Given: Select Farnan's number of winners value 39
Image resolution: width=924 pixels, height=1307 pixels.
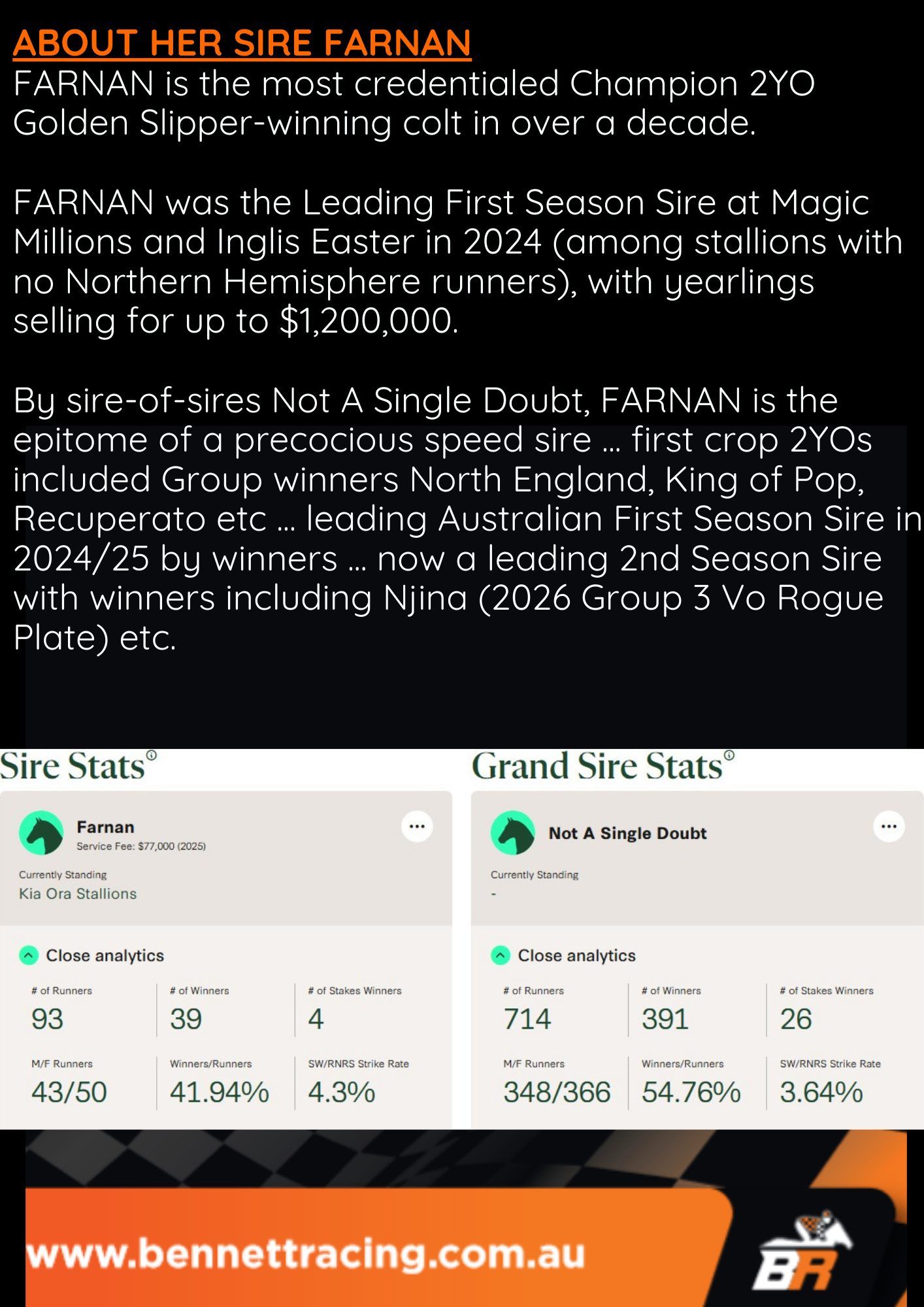Looking at the screenshot, I should coord(186,1019).
